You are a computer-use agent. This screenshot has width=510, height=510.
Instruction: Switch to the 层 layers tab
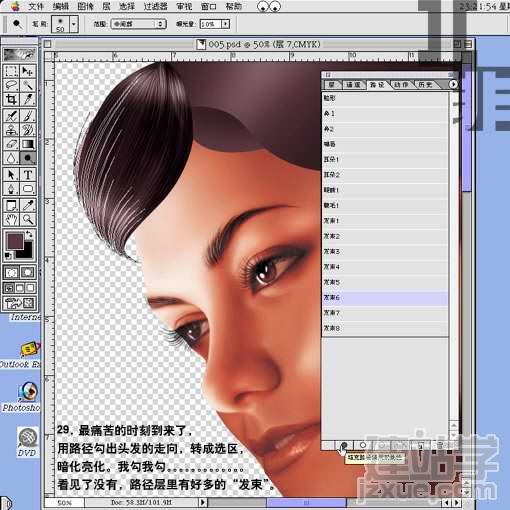332,85
